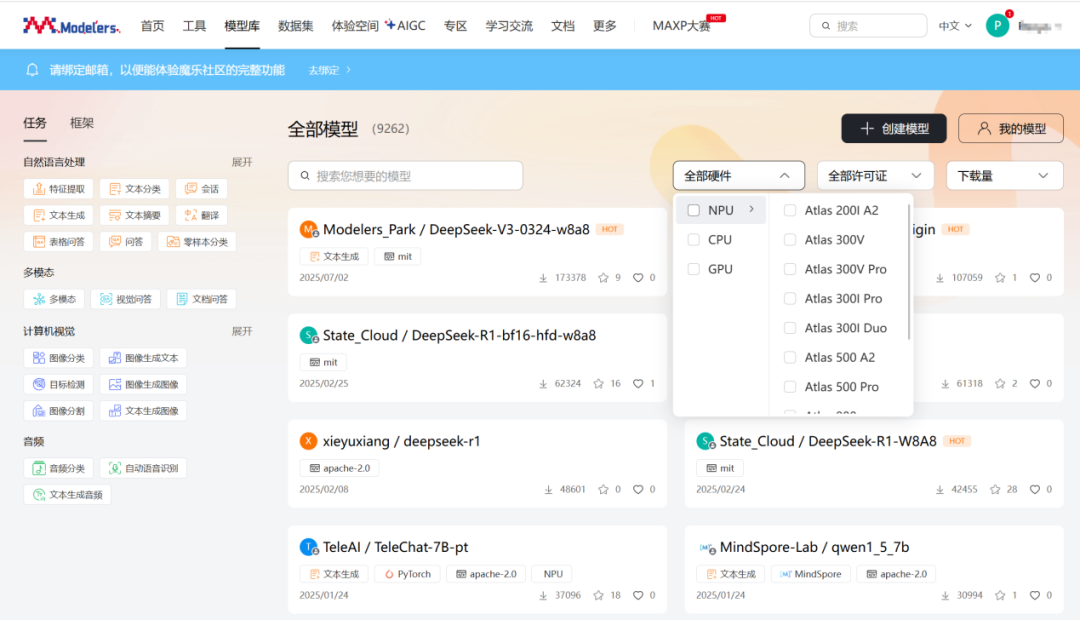Check the CPU hardware checkbox
The image size is (1080, 620).
click(694, 240)
